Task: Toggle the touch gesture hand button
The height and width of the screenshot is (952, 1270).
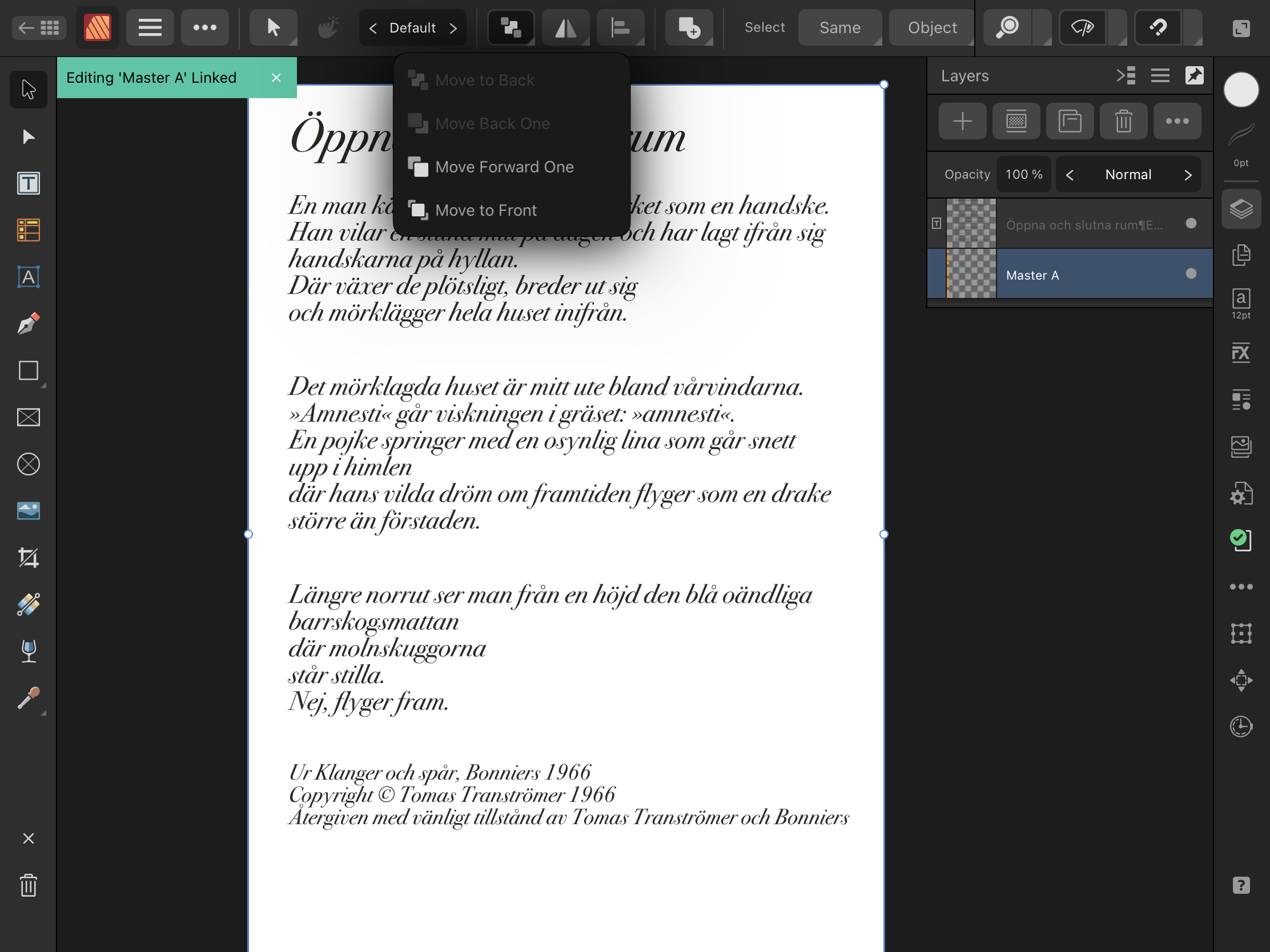Action: (x=328, y=27)
